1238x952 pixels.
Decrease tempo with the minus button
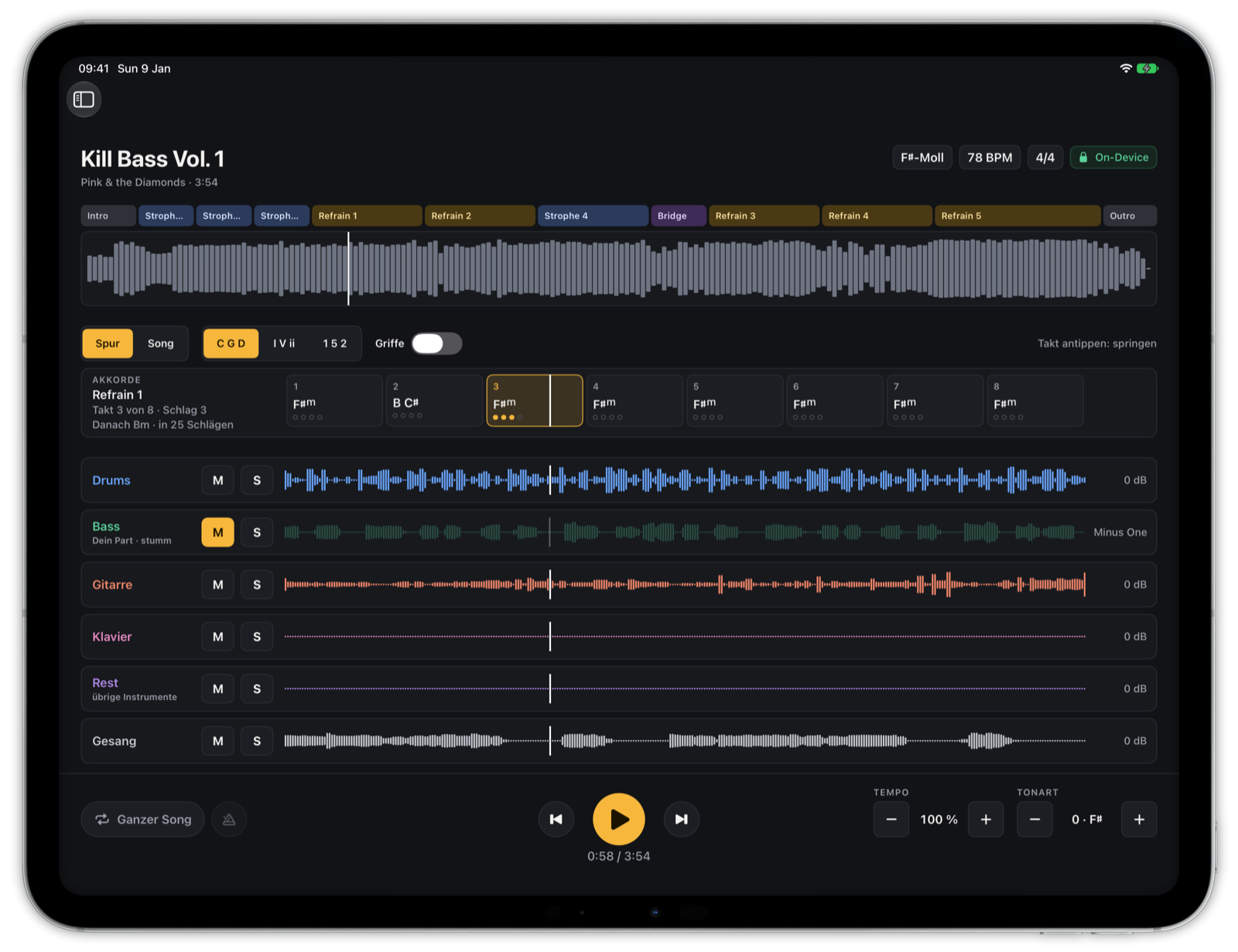pos(891,819)
